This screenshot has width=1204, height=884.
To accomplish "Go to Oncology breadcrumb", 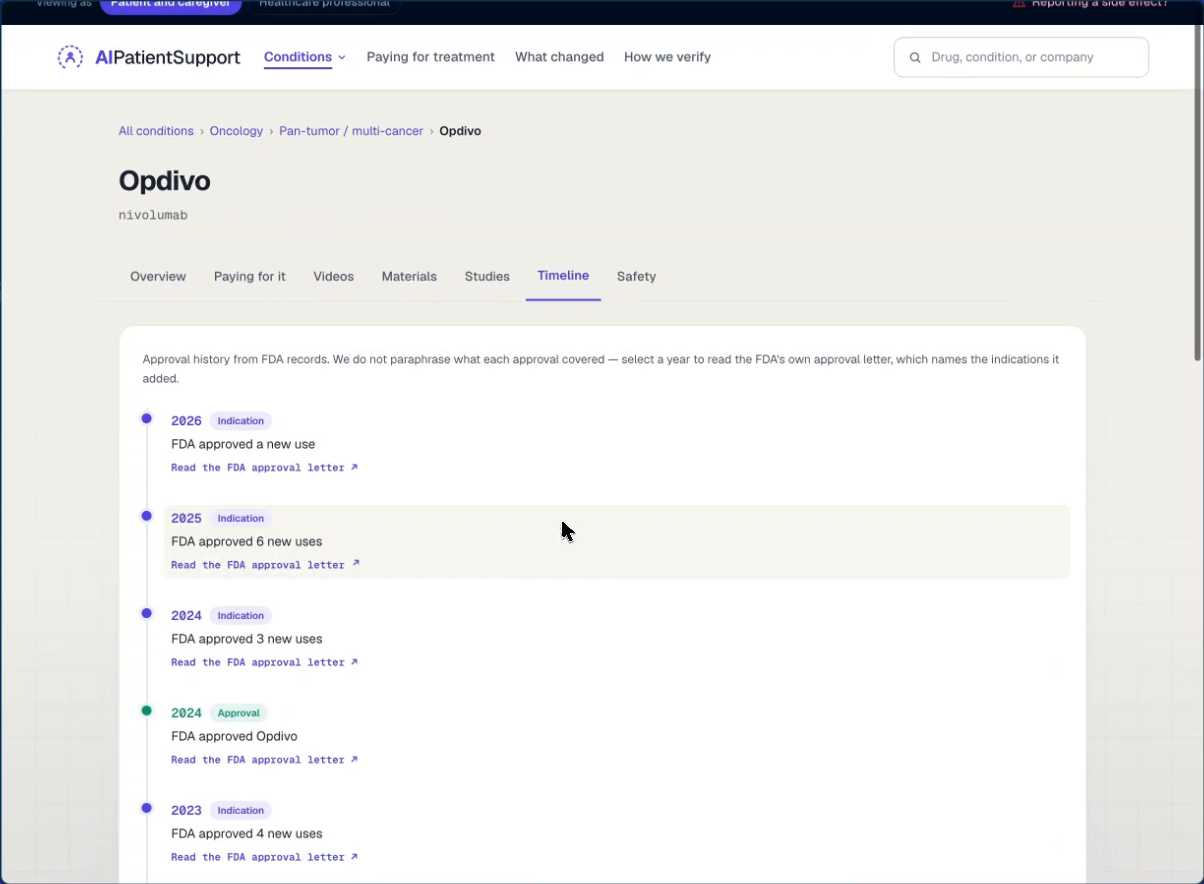I will (236, 131).
